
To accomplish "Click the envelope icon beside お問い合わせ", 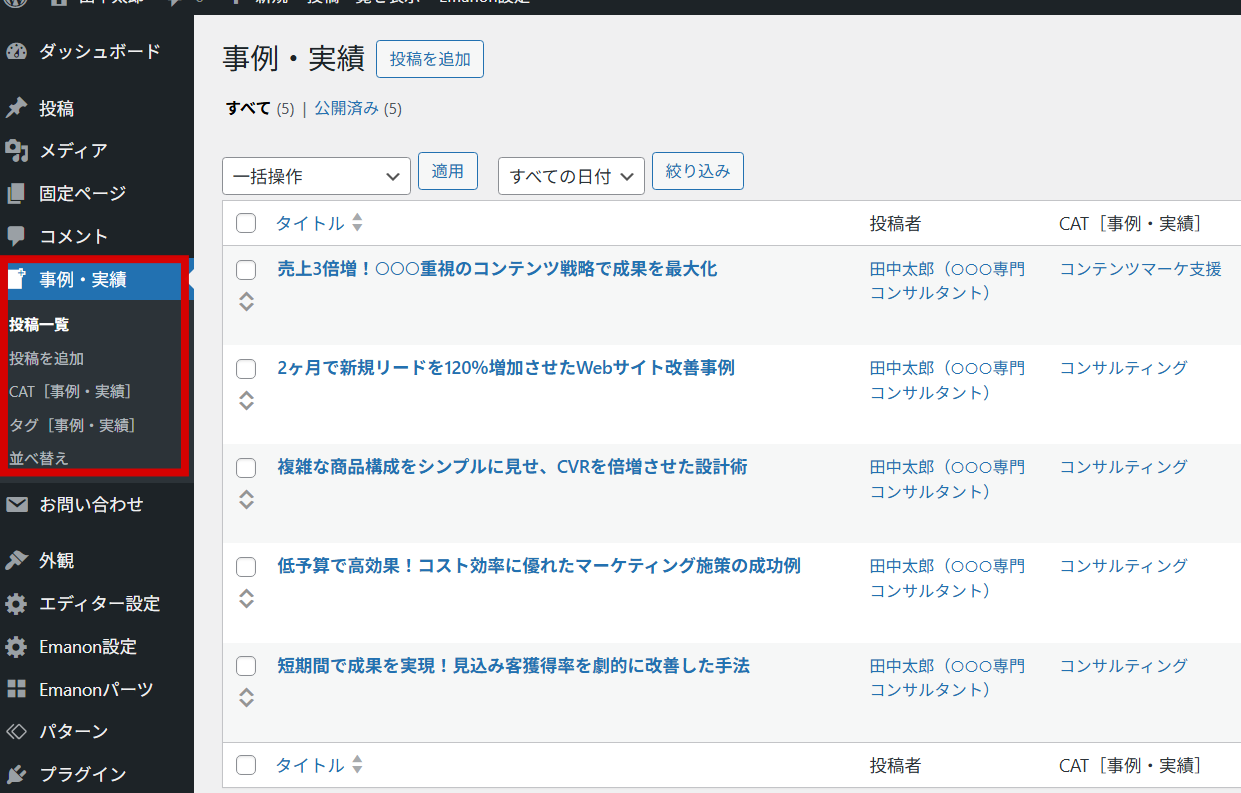I will (x=16, y=505).
